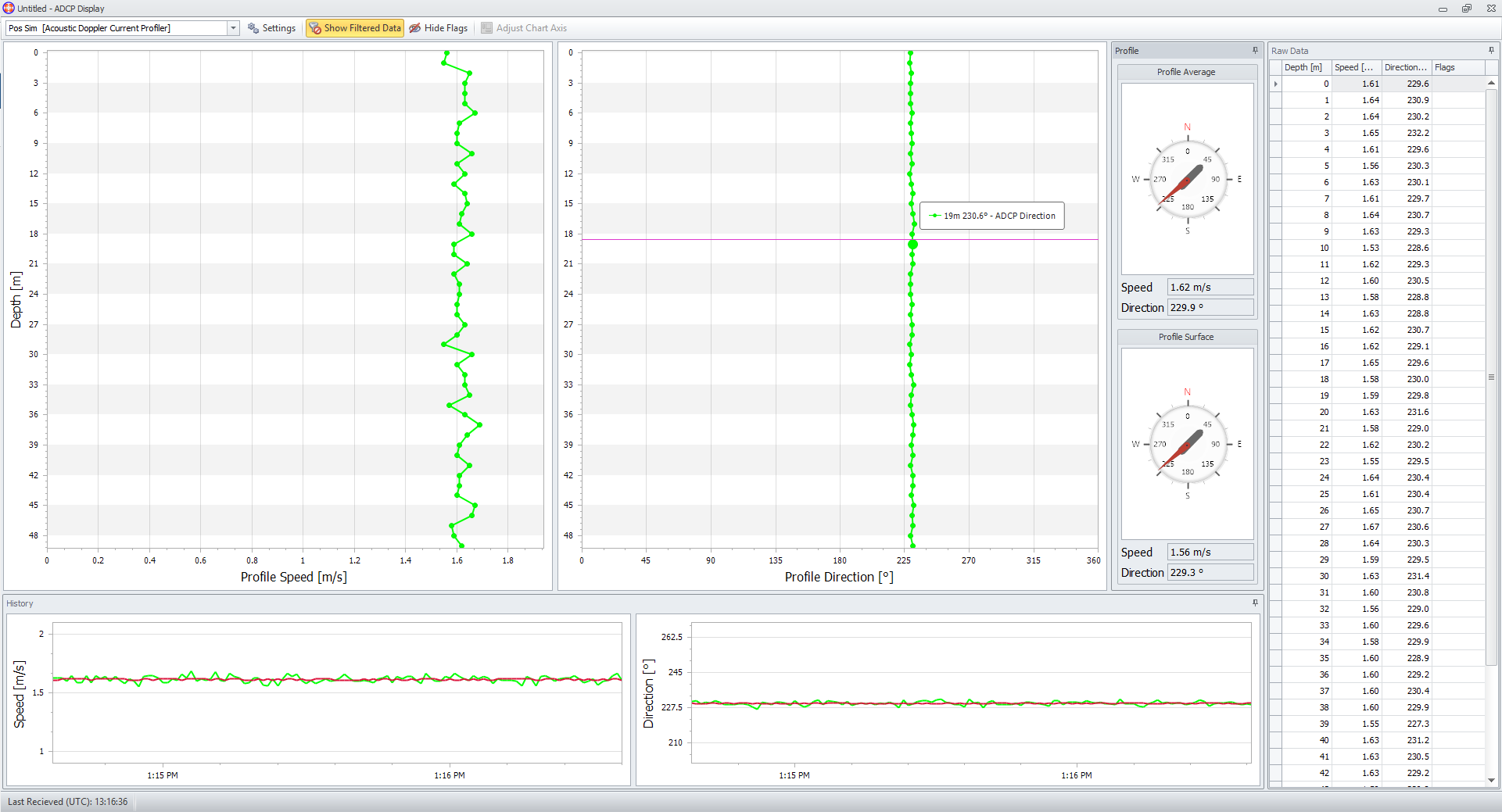Click the 19m highlighted direction data point
Image resolution: width=1502 pixels, height=812 pixels.
pos(912,245)
